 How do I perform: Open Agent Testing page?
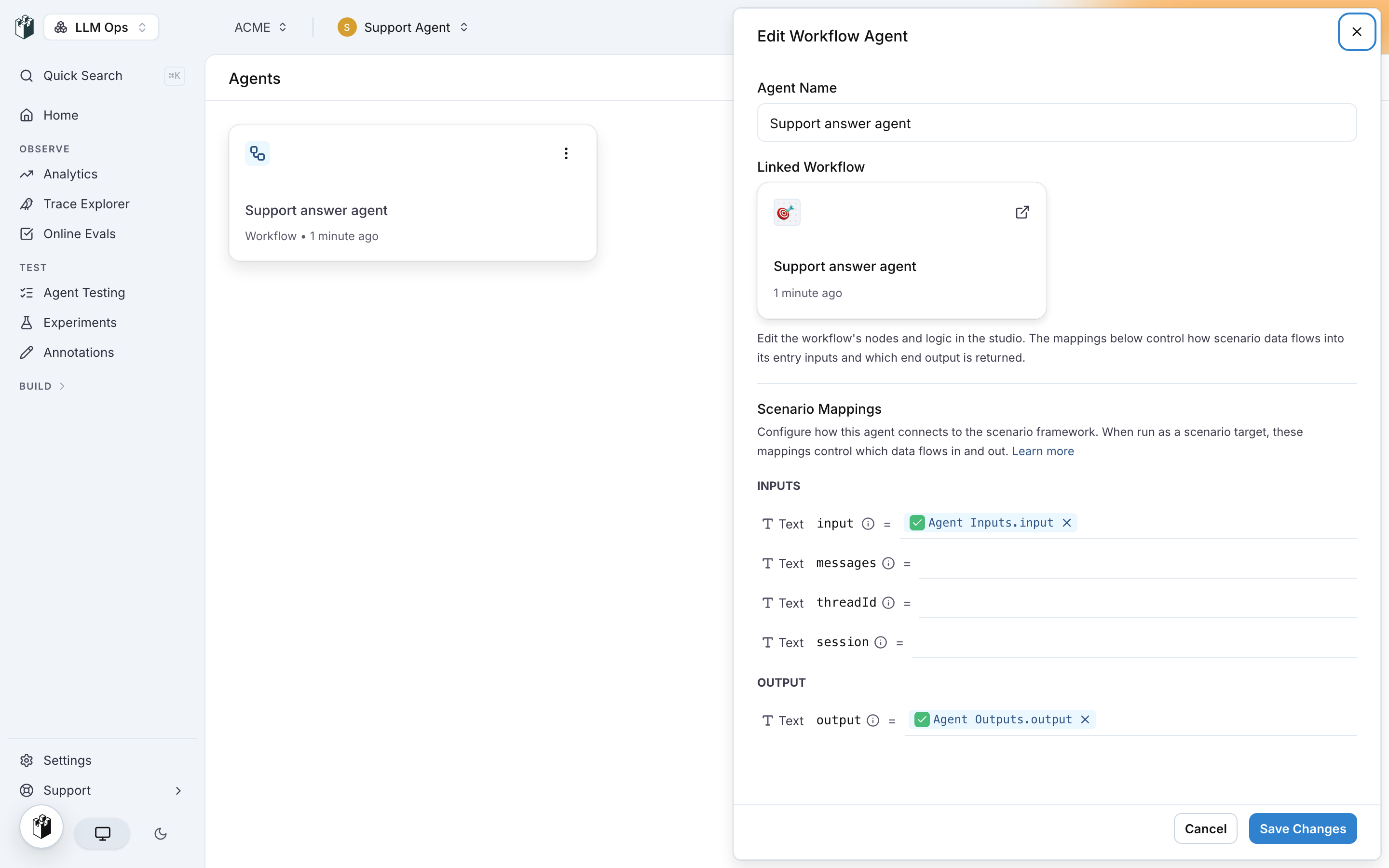[102, 293]
